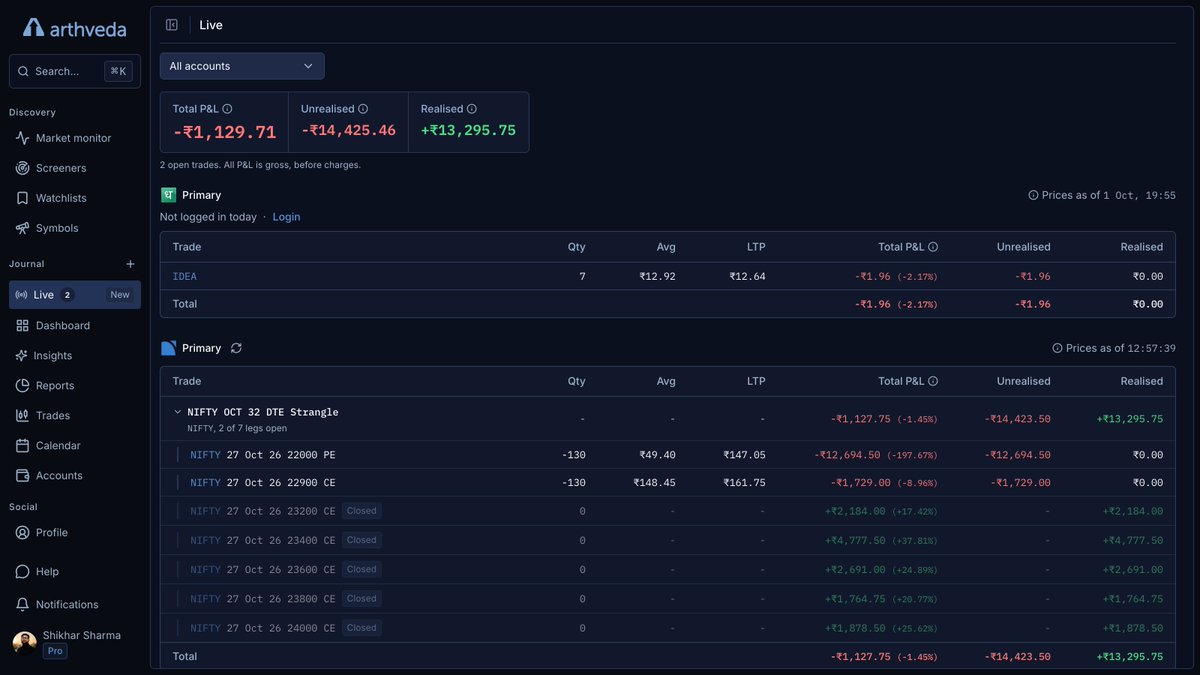The height and width of the screenshot is (675, 1200).
Task: Click the Pro badge
Action: (x=55, y=651)
